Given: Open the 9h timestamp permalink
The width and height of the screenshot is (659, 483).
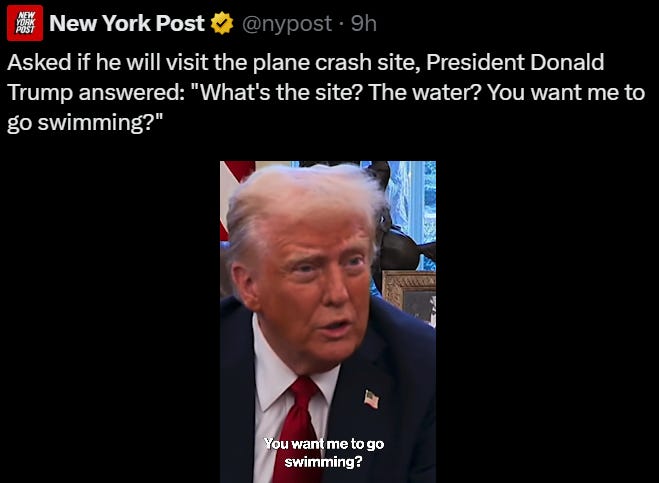Looking at the screenshot, I should 364,24.
